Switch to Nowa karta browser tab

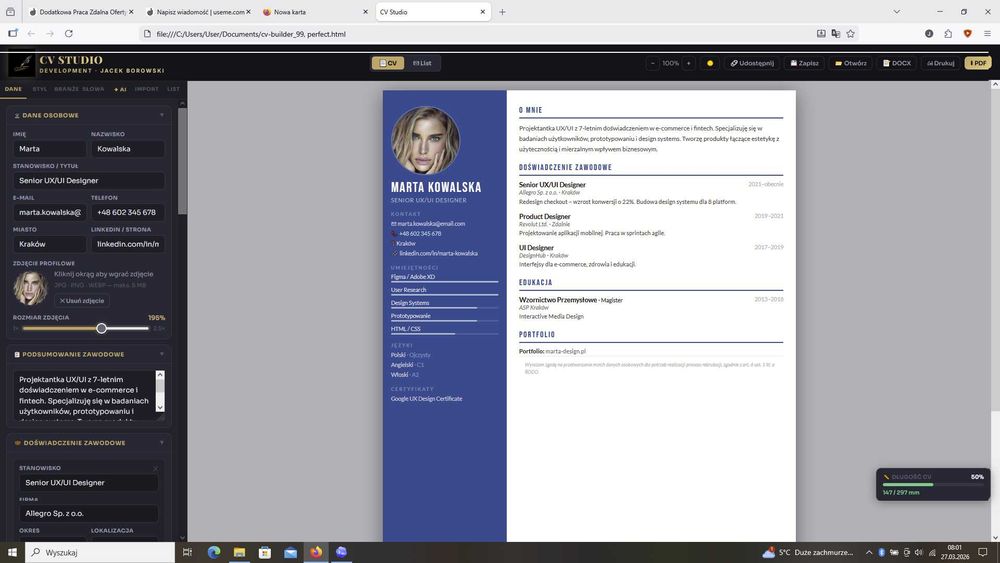click(x=314, y=12)
